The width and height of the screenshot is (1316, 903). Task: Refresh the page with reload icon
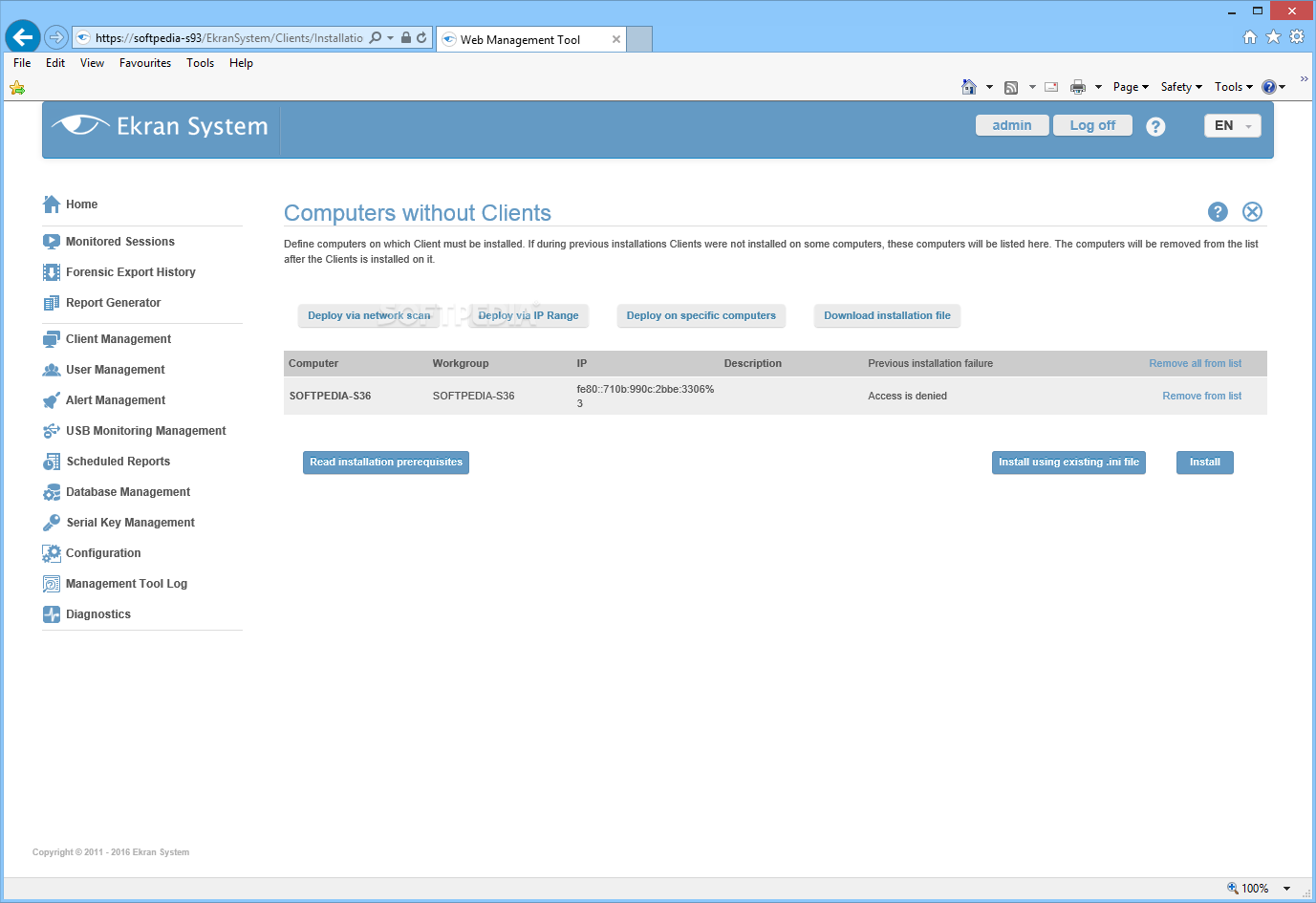(421, 38)
